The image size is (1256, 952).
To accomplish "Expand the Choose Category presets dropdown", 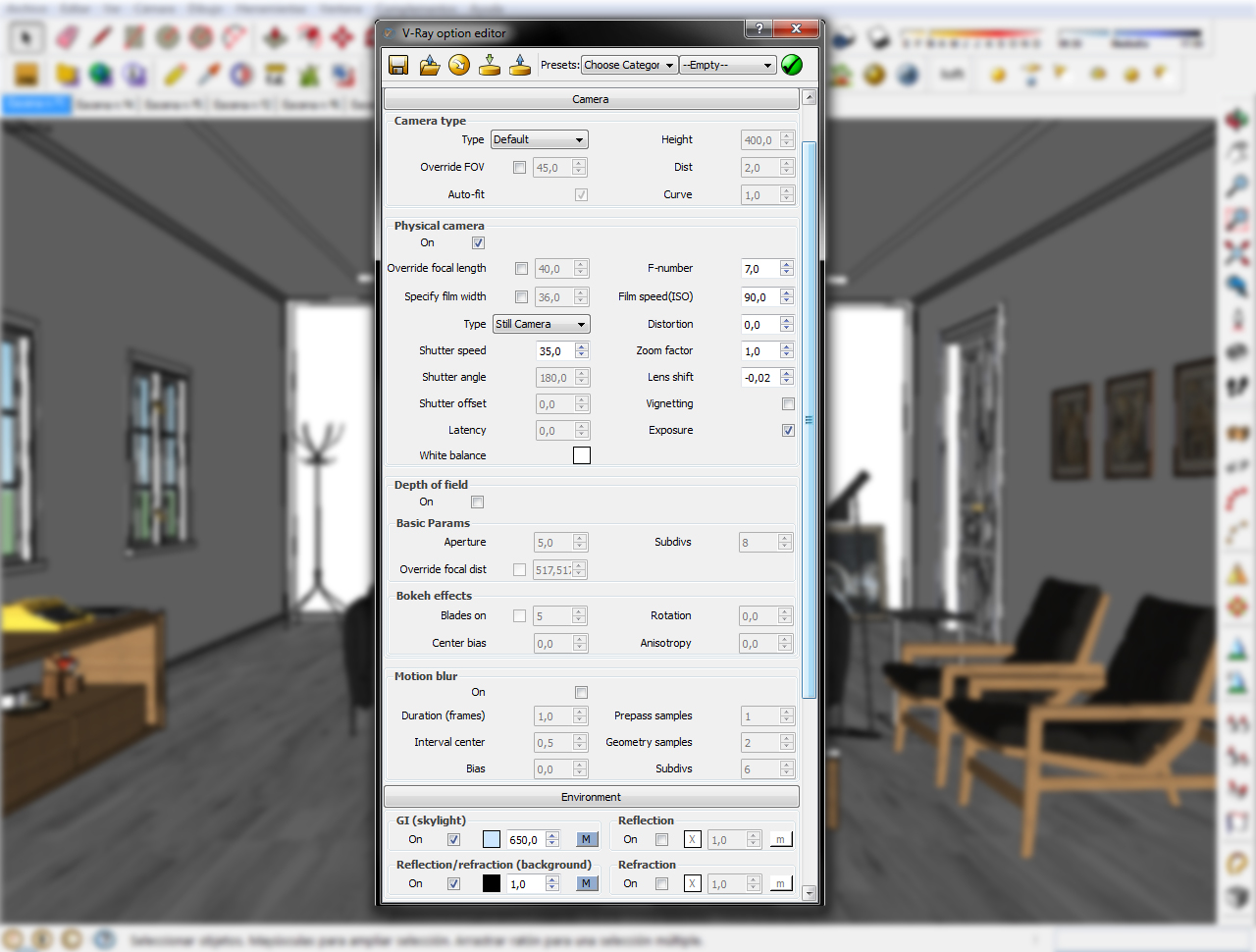I will [629, 66].
